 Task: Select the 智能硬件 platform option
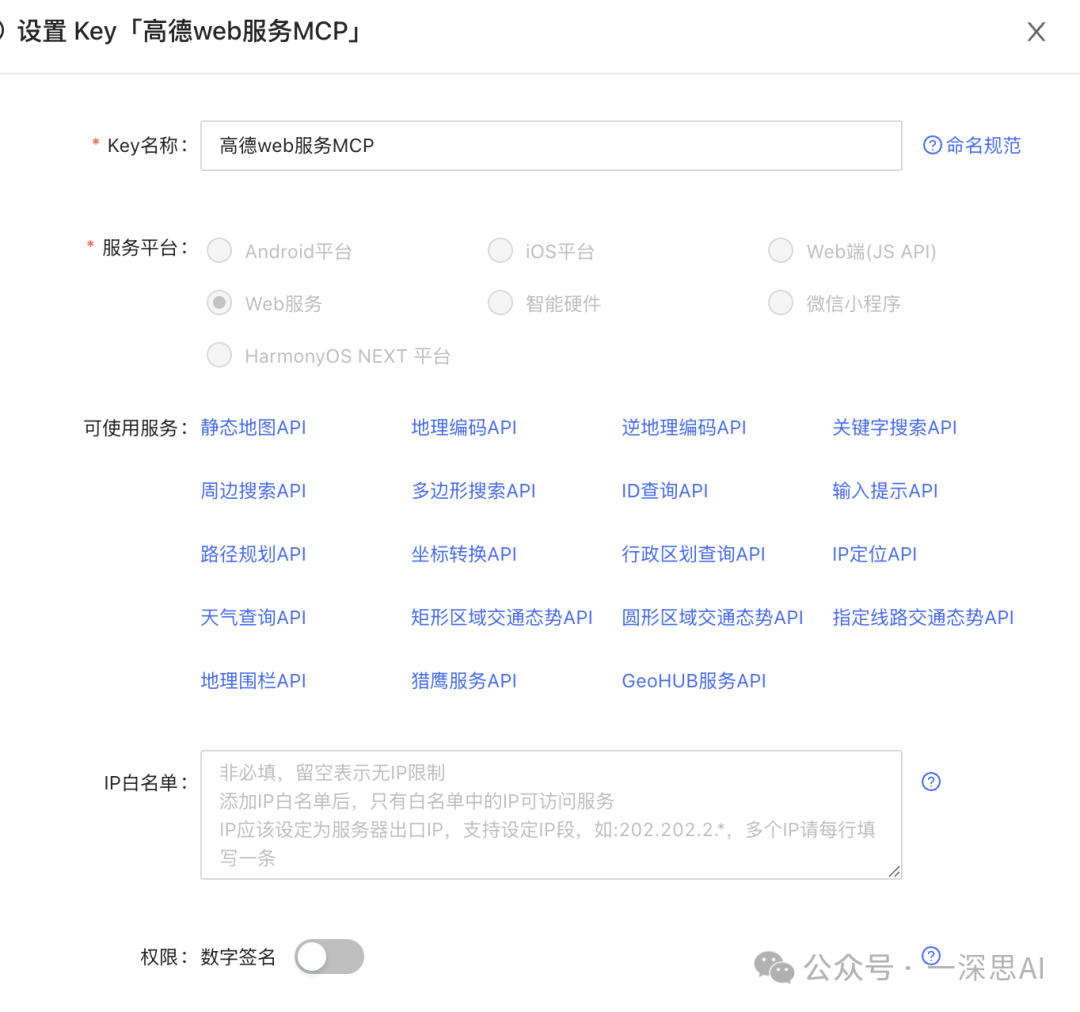pos(500,302)
